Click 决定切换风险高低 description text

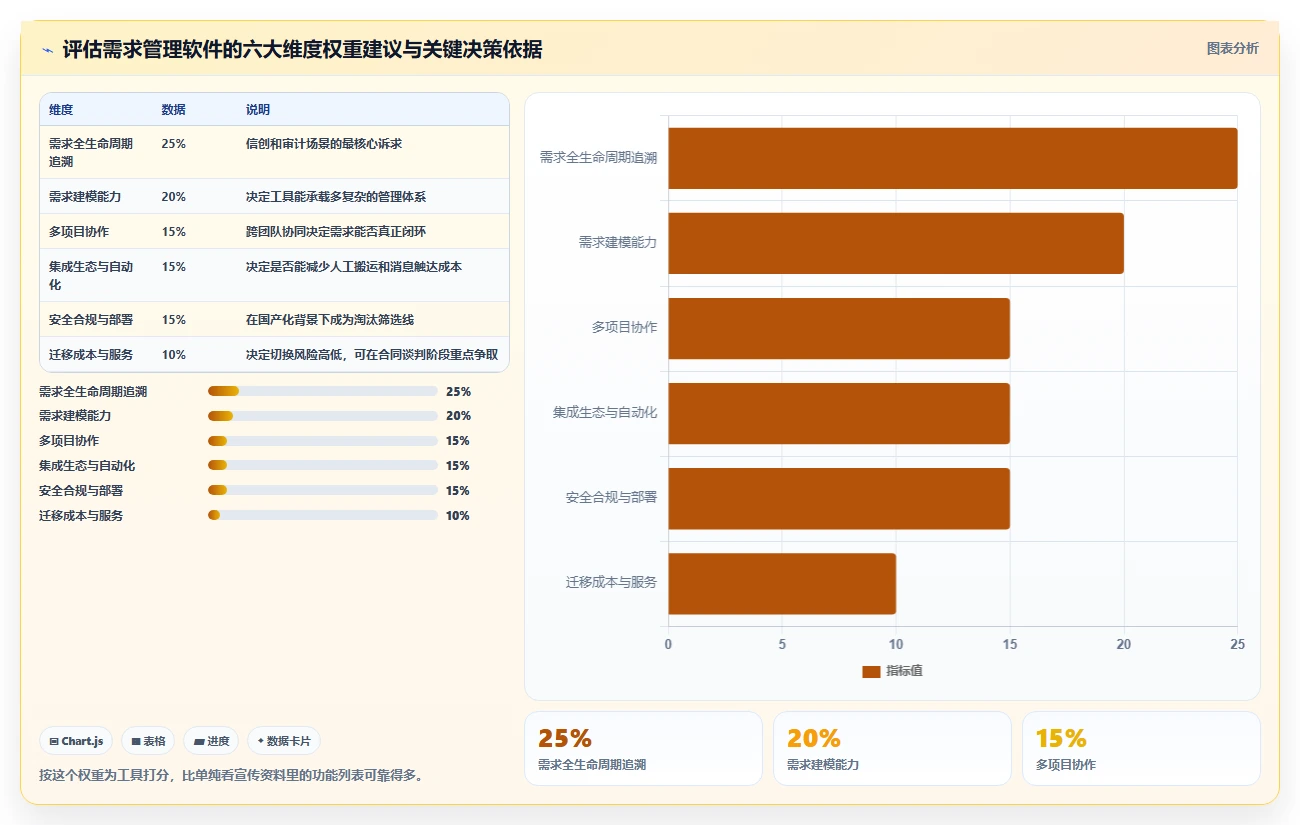coord(372,354)
